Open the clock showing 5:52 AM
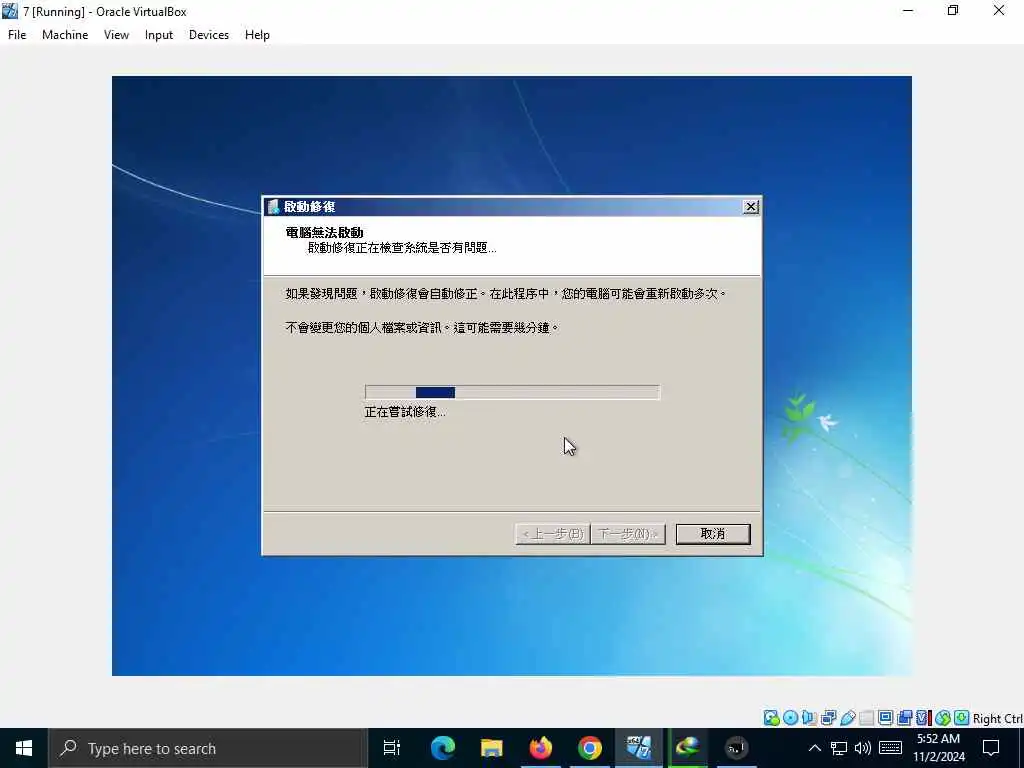The height and width of the screenshot is (768, 1024). point(938,748)
